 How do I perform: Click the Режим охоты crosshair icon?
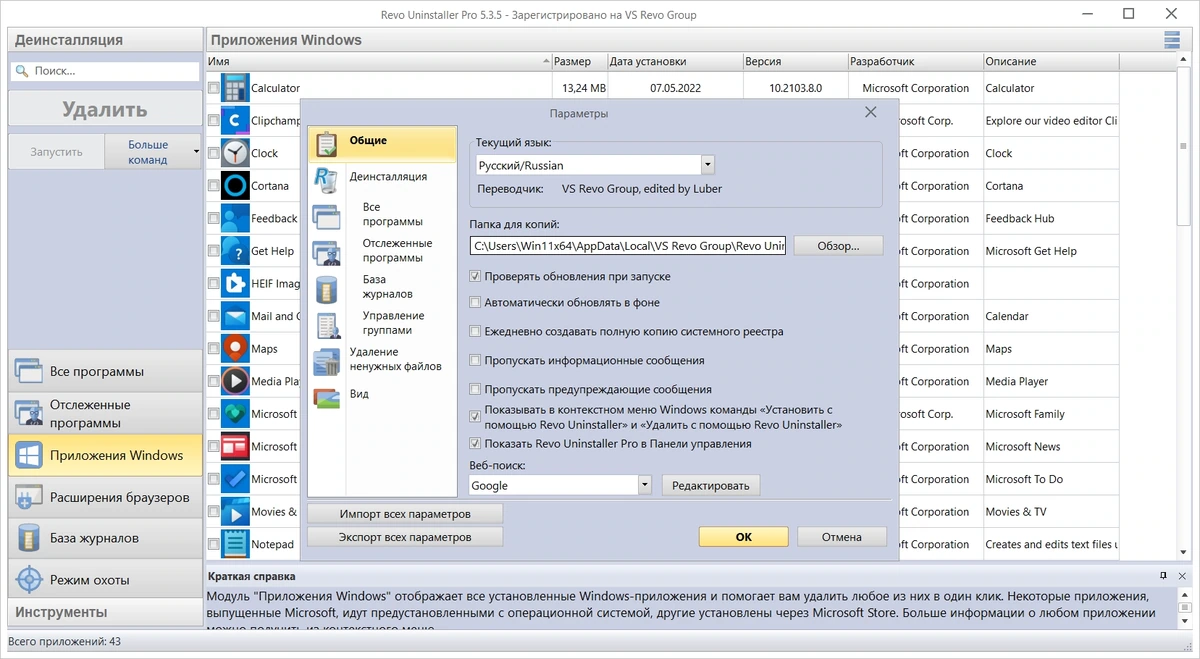click(30, 580)
